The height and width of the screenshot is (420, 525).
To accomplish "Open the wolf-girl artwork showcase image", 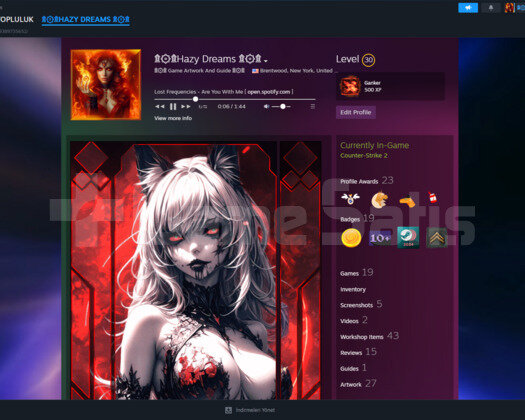I will pyautogui.click(x=173, y=271).
